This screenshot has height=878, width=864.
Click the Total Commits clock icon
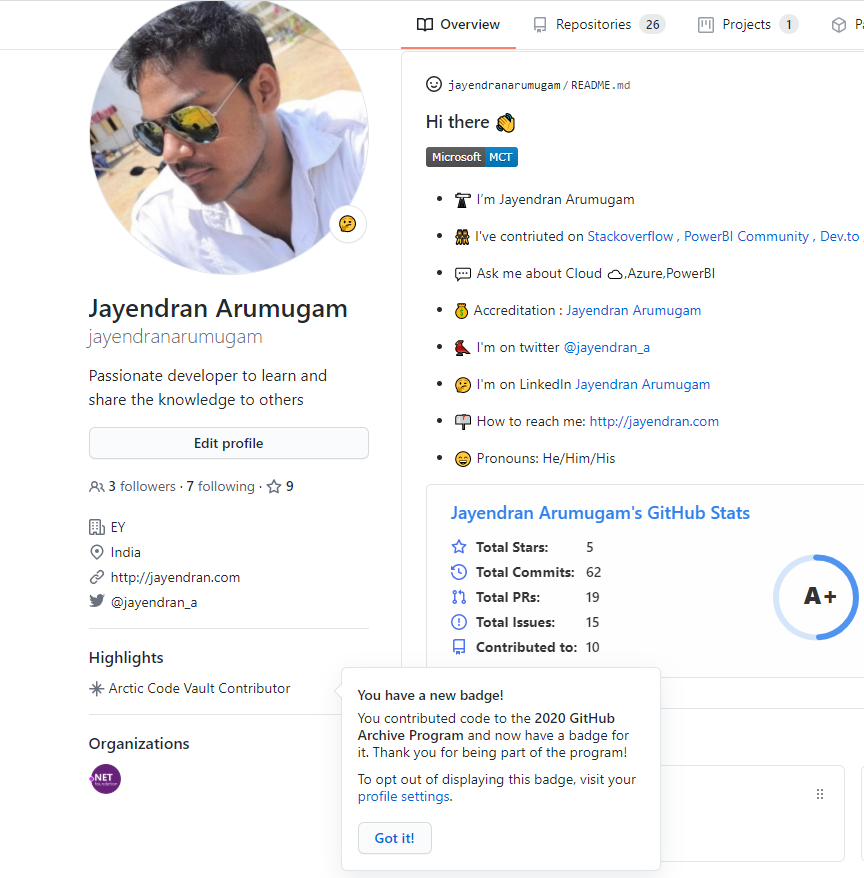tap(459, 572)
